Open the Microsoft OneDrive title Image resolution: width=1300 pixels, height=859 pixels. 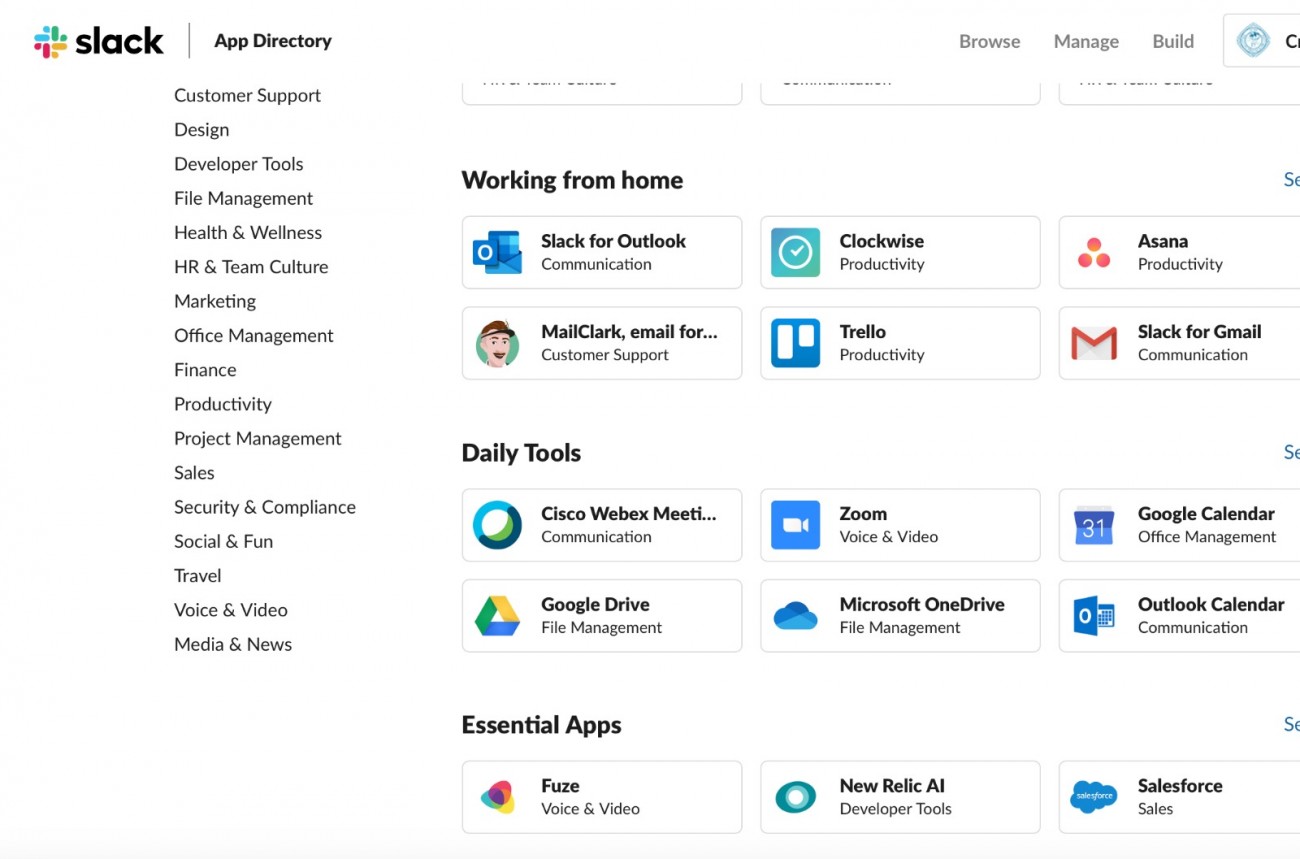coord(922,604)
